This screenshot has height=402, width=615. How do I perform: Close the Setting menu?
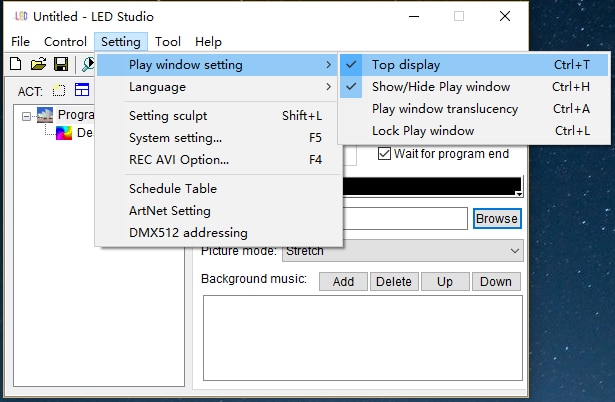(x=121, y=42)
